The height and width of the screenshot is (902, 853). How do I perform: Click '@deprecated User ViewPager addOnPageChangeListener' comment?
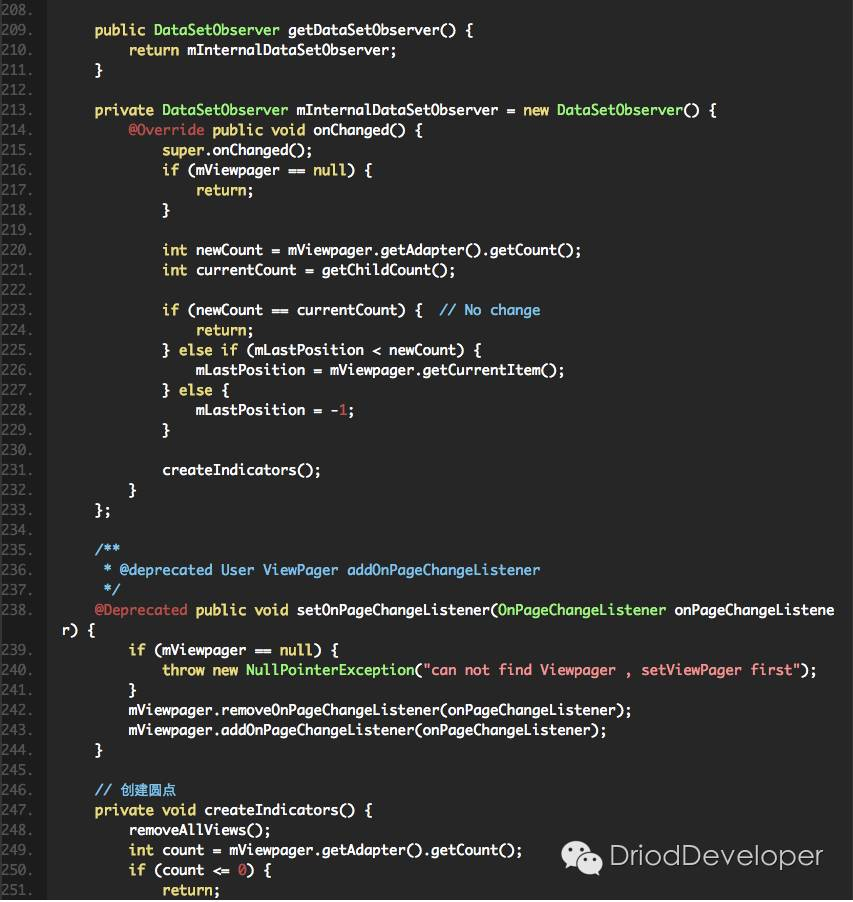click(329, 570)
